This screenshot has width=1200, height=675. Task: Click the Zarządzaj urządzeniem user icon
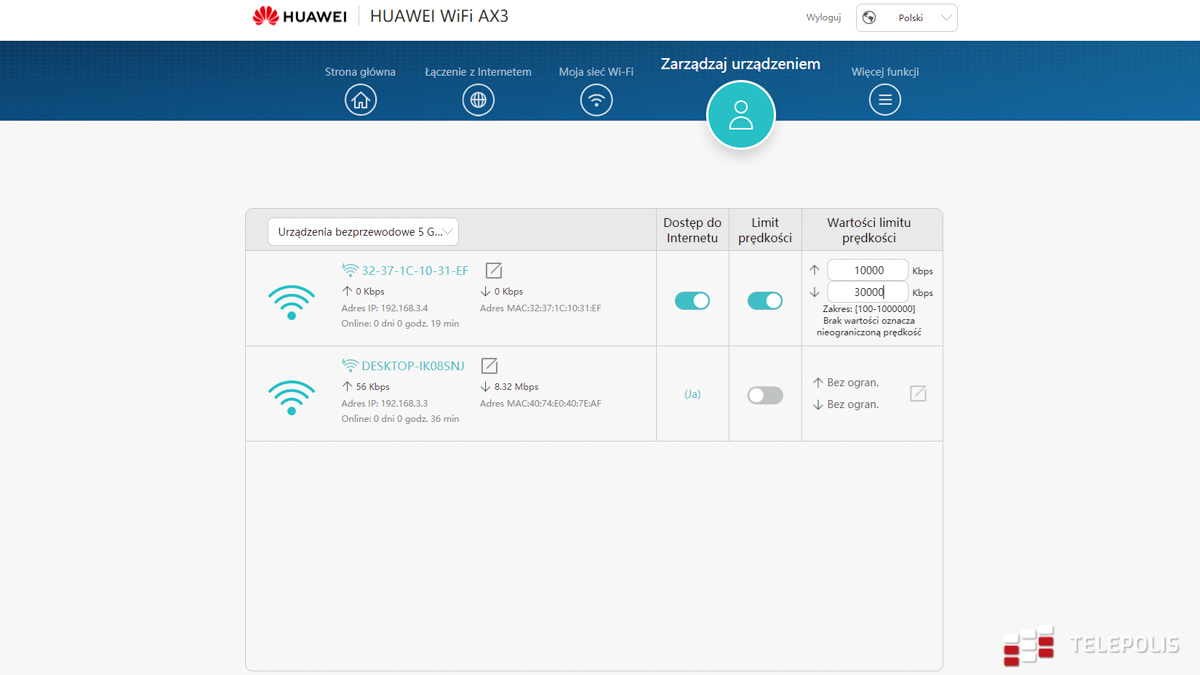[x=740, y=115]
